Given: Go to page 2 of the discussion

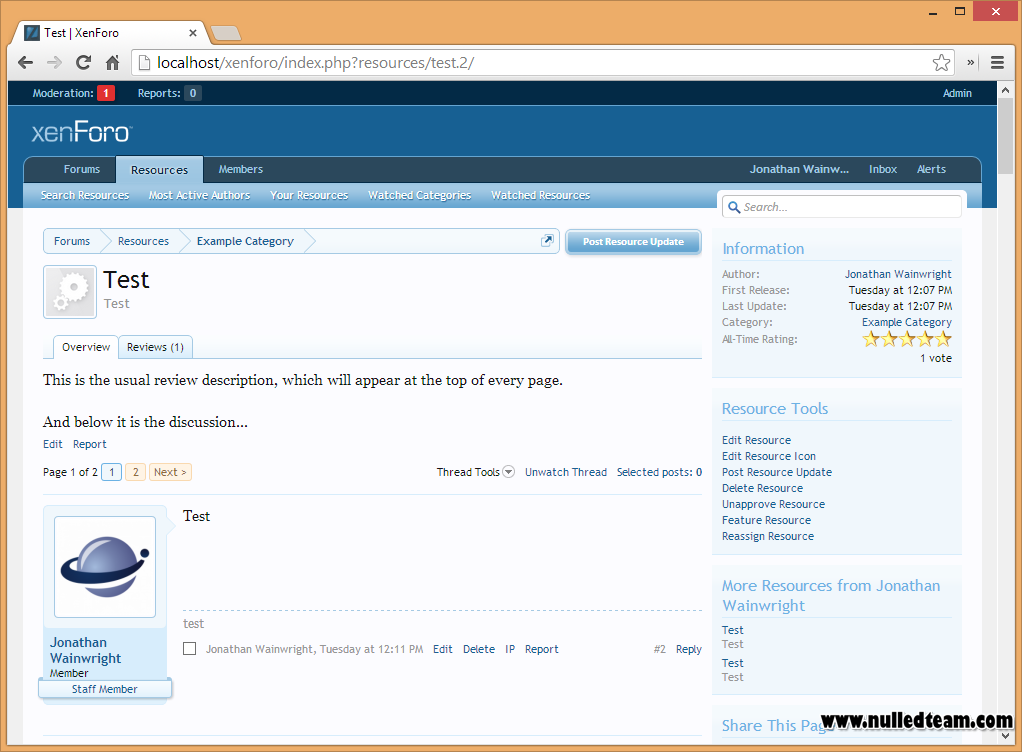Looking at the screenshot, I should [x=136, y=472].
